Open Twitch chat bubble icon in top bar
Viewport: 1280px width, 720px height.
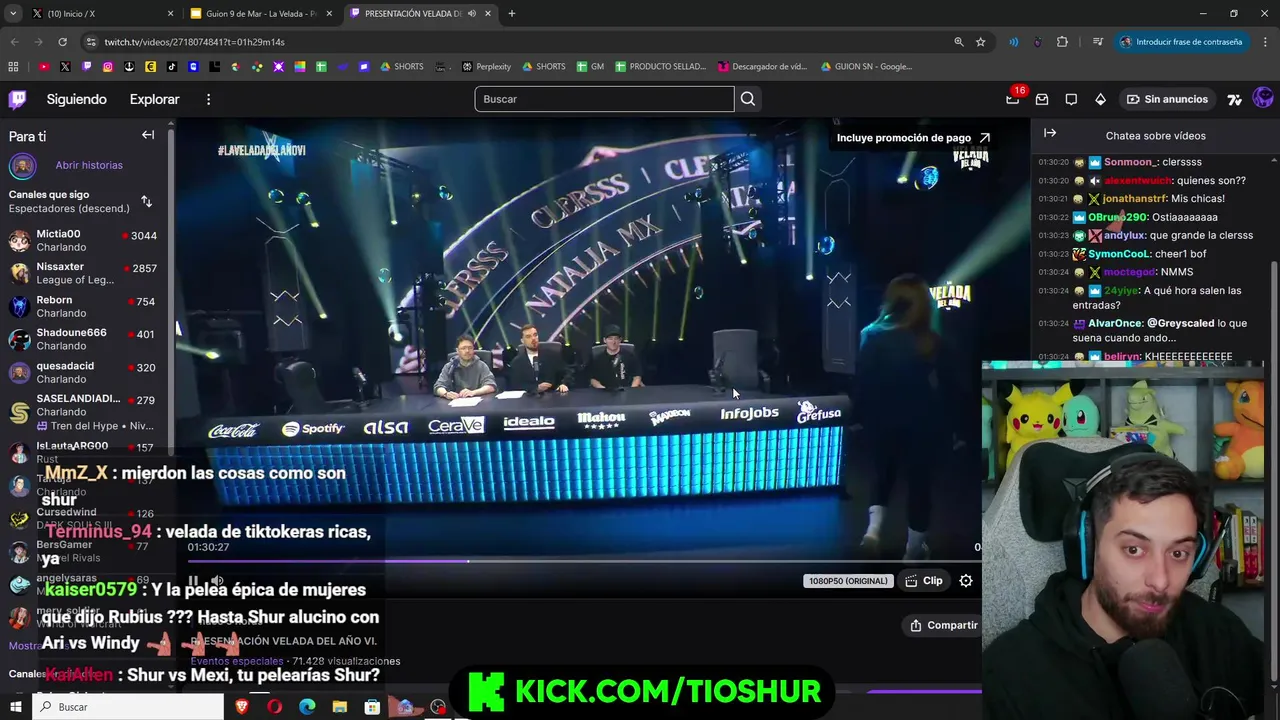click(1071, 99)
